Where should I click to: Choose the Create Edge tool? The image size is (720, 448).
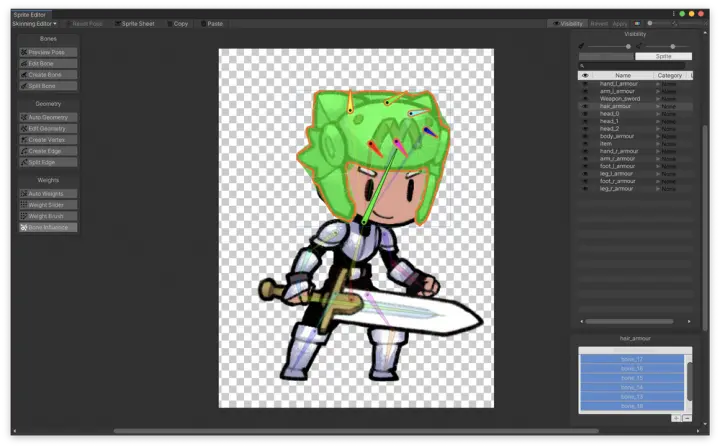[x=48, y=151]
